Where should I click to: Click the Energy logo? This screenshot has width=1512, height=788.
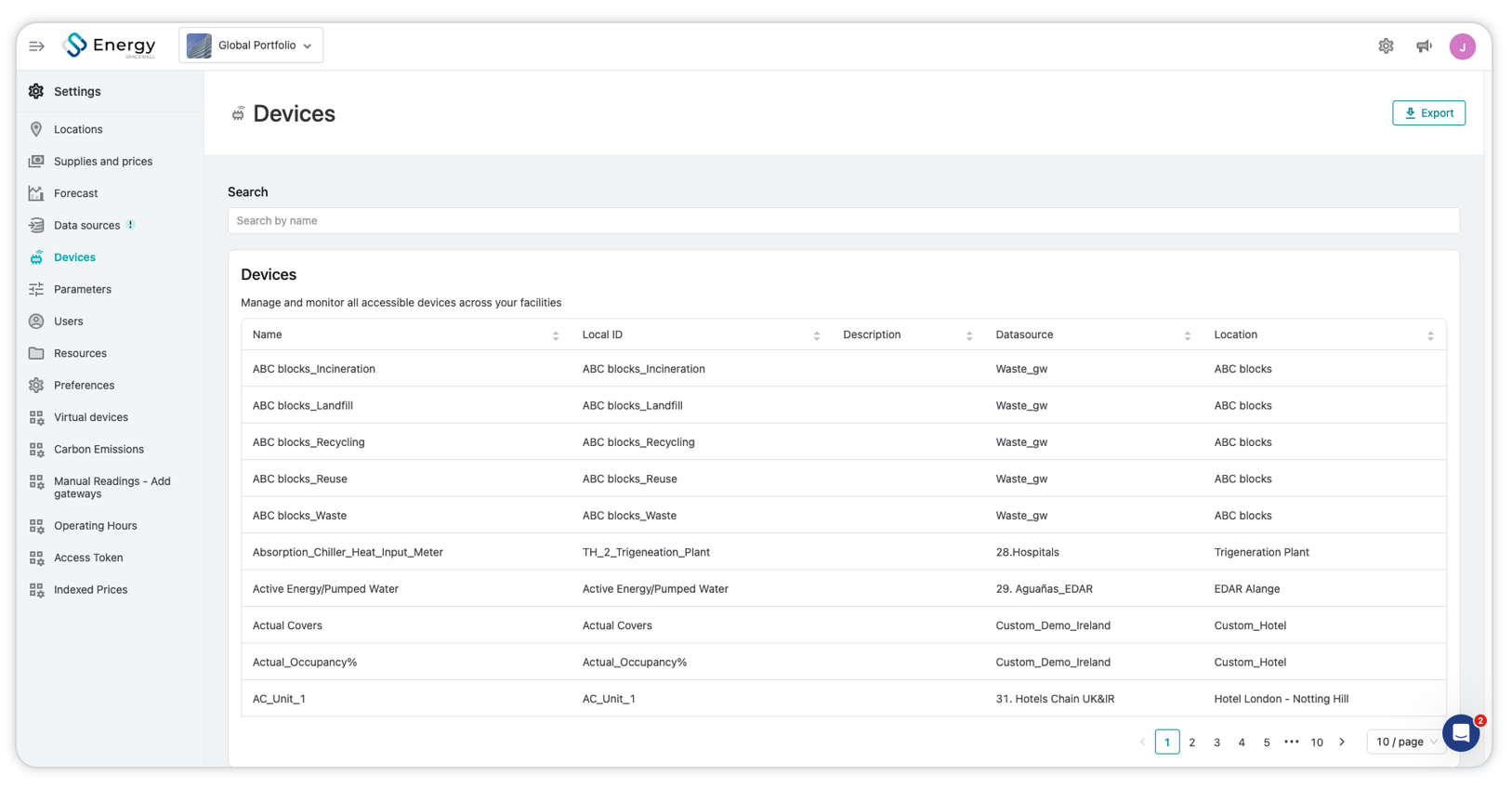(110, 46)
